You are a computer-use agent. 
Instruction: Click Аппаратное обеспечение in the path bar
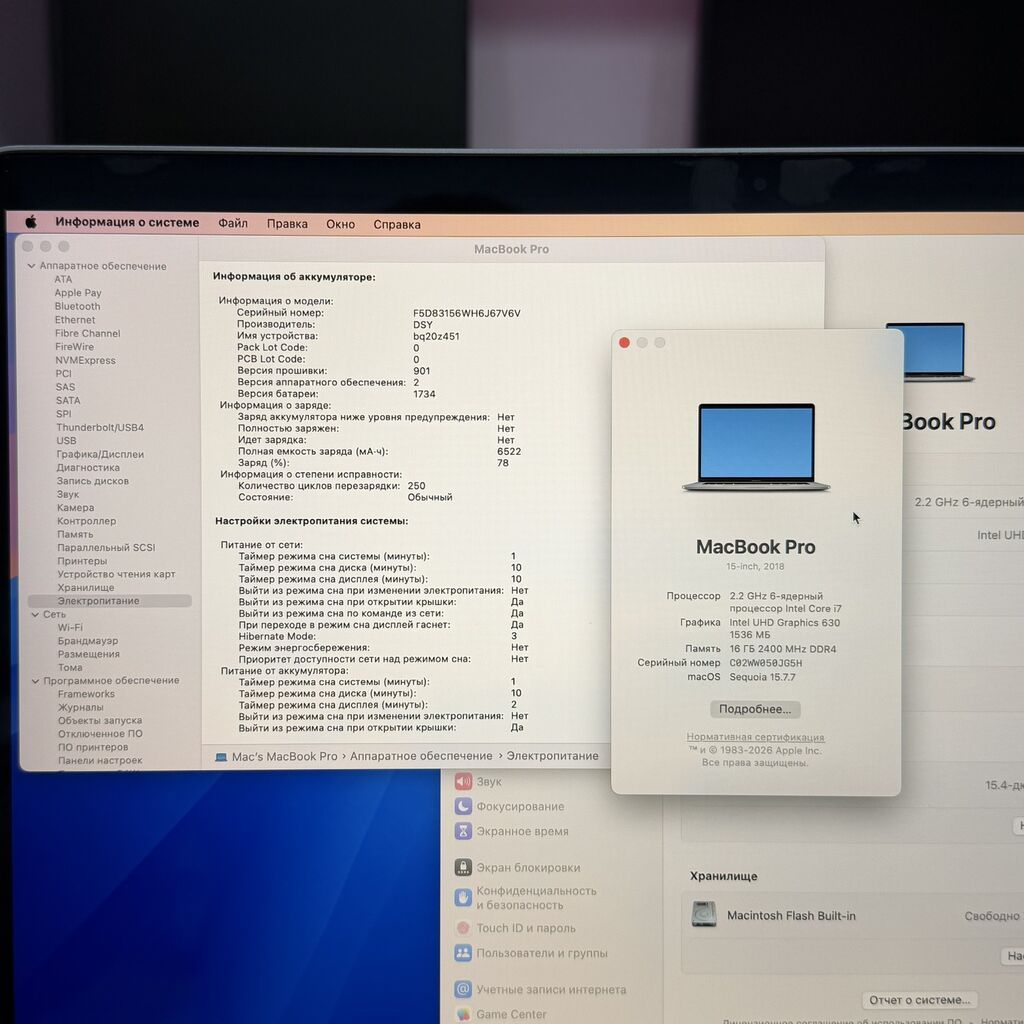tap(421, 756)
